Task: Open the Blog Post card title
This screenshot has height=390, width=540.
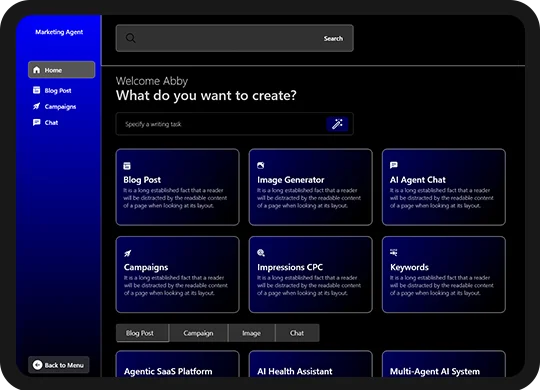Action: [x=142, y=180]
